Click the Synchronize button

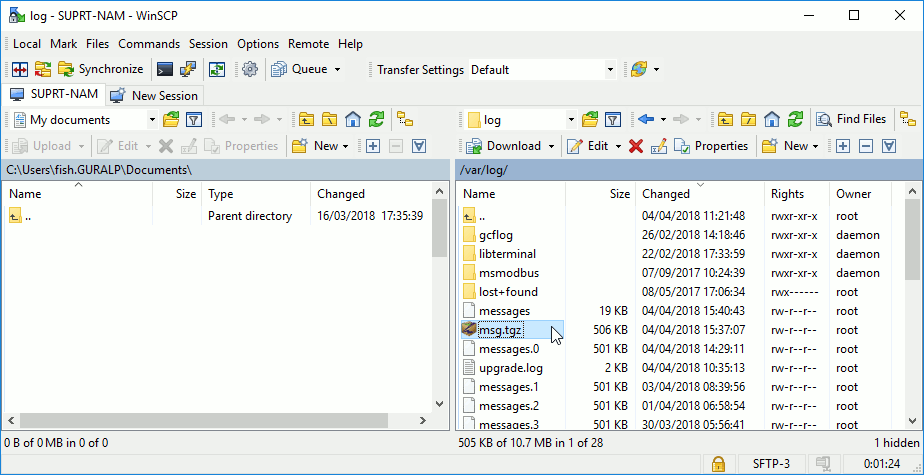[x=101, y=70]
